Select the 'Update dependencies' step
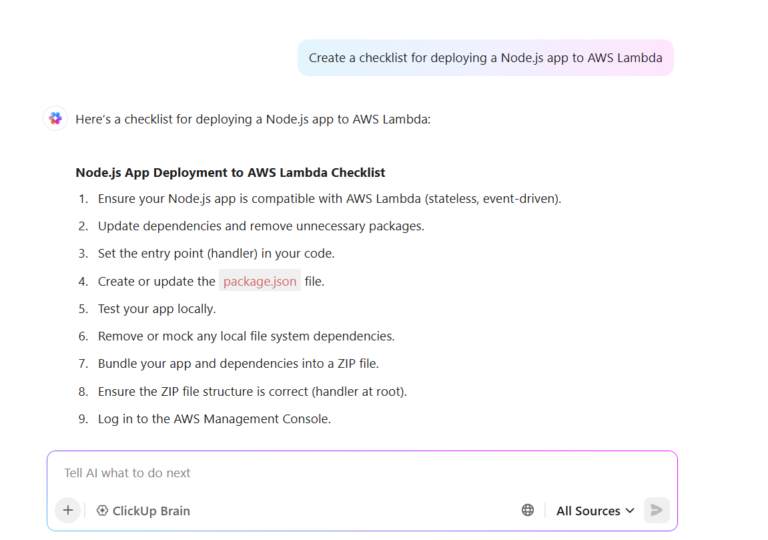The width and height of the screenshot is (768, 540). [x=261, y=226]
